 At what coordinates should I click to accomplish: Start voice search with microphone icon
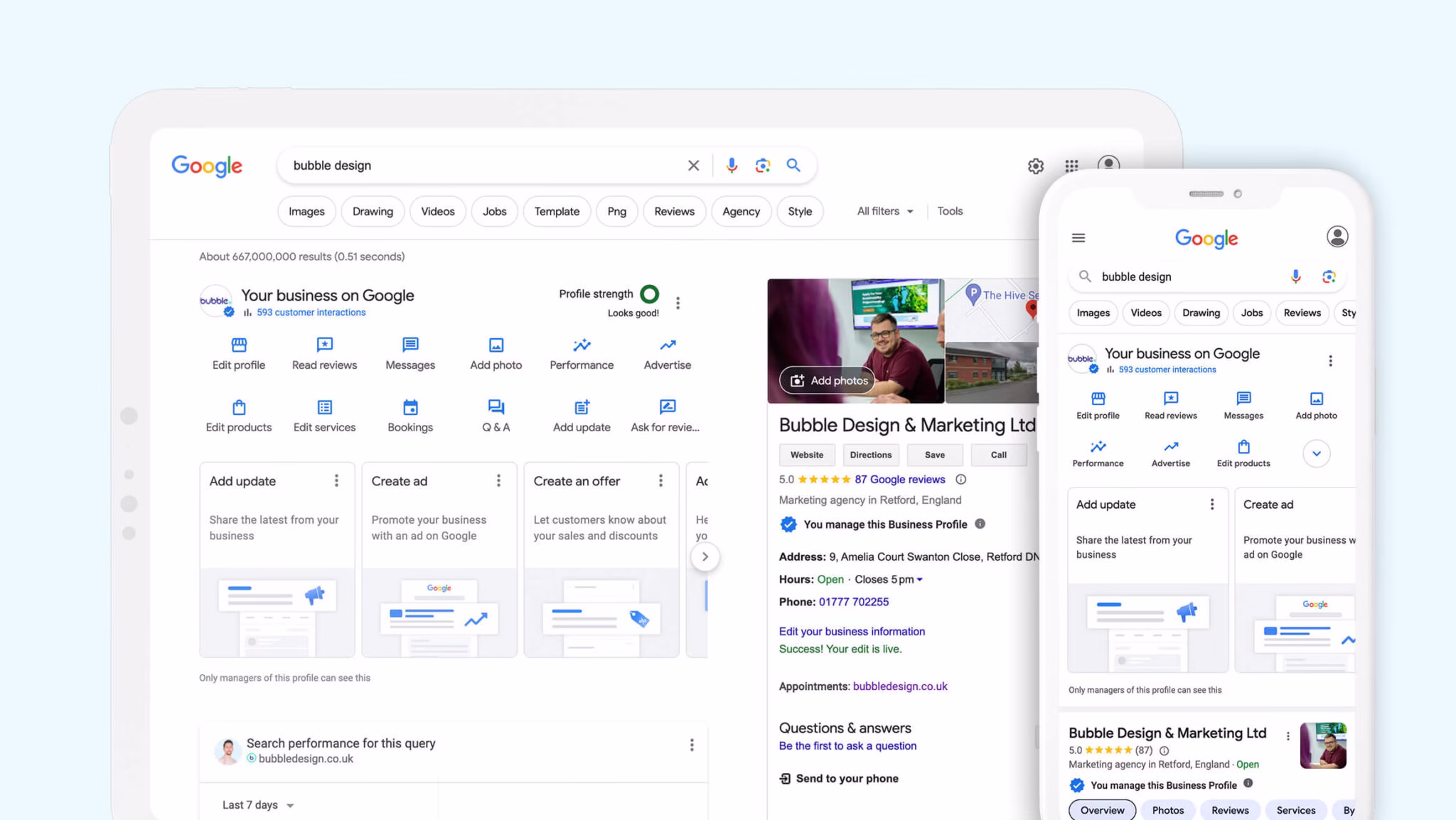point(732,166)
